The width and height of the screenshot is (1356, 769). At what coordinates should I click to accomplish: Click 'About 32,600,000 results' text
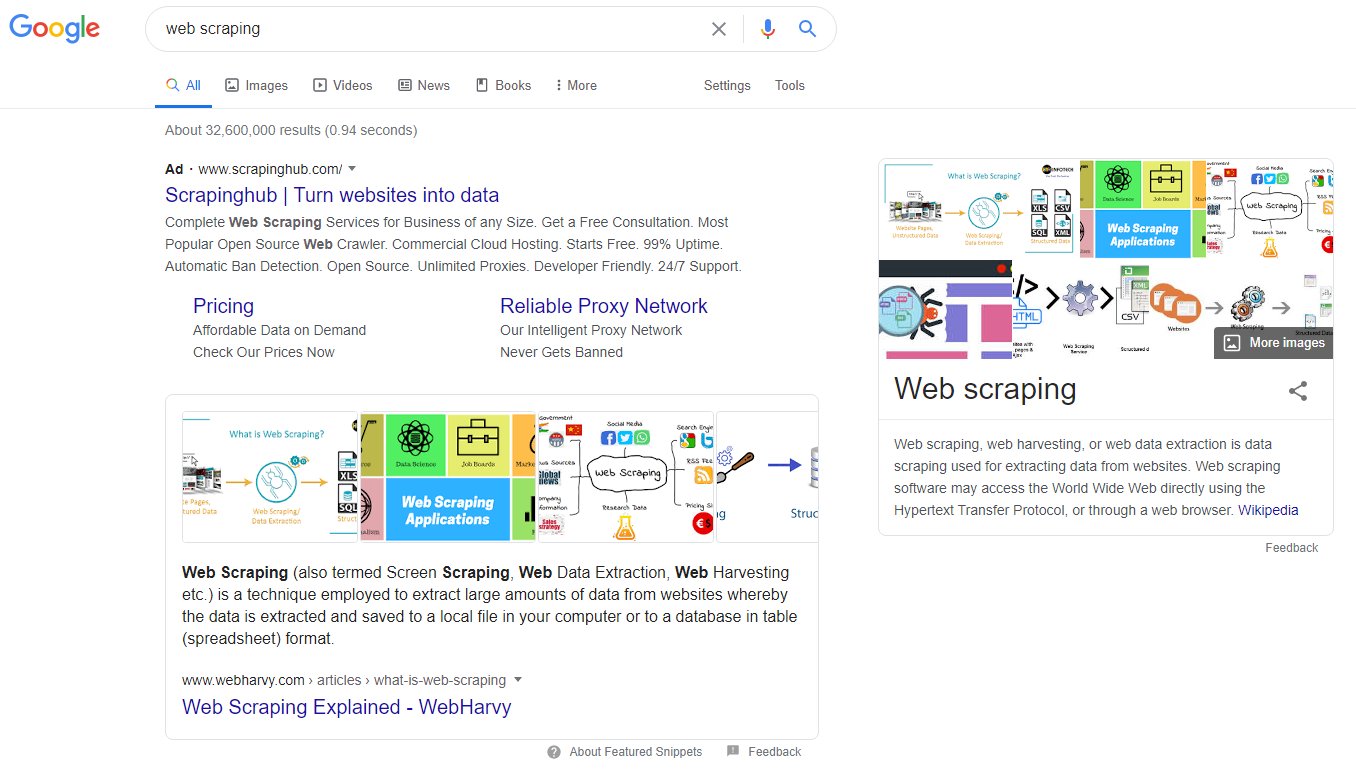pyautogui.click(x=291, y=130)
